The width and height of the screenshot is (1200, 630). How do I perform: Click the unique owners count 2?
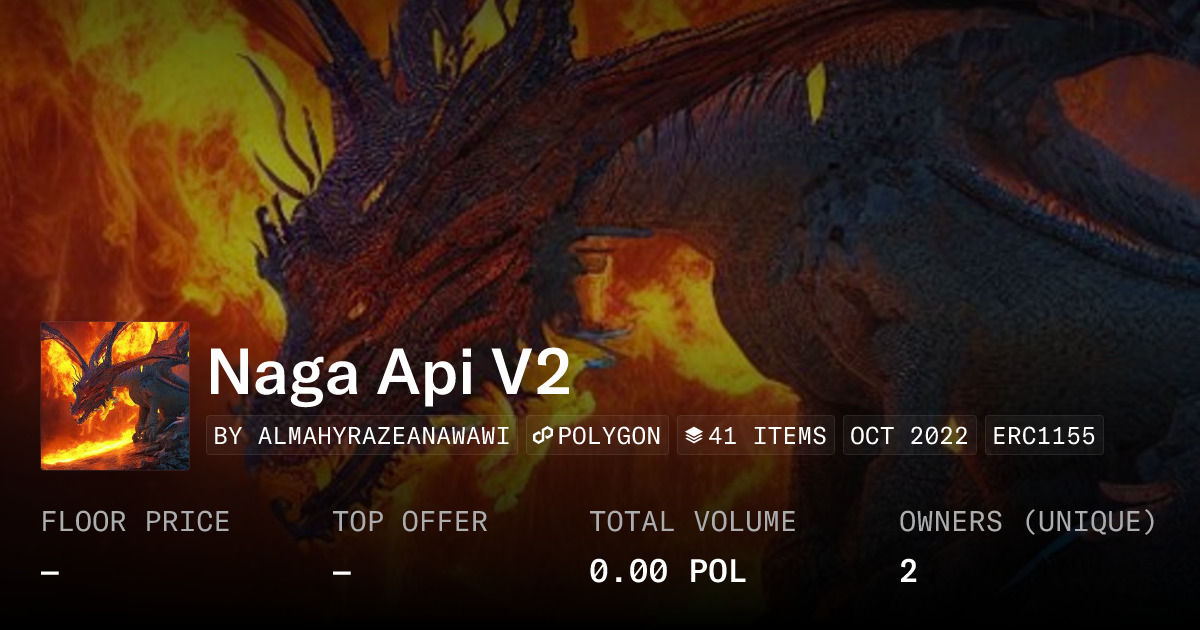(908, 572)
